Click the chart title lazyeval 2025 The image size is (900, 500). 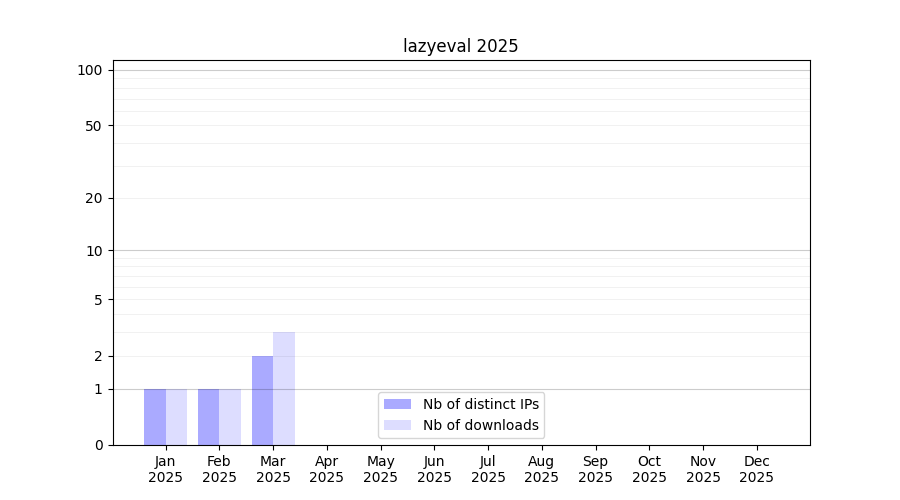tap(460, 46)
